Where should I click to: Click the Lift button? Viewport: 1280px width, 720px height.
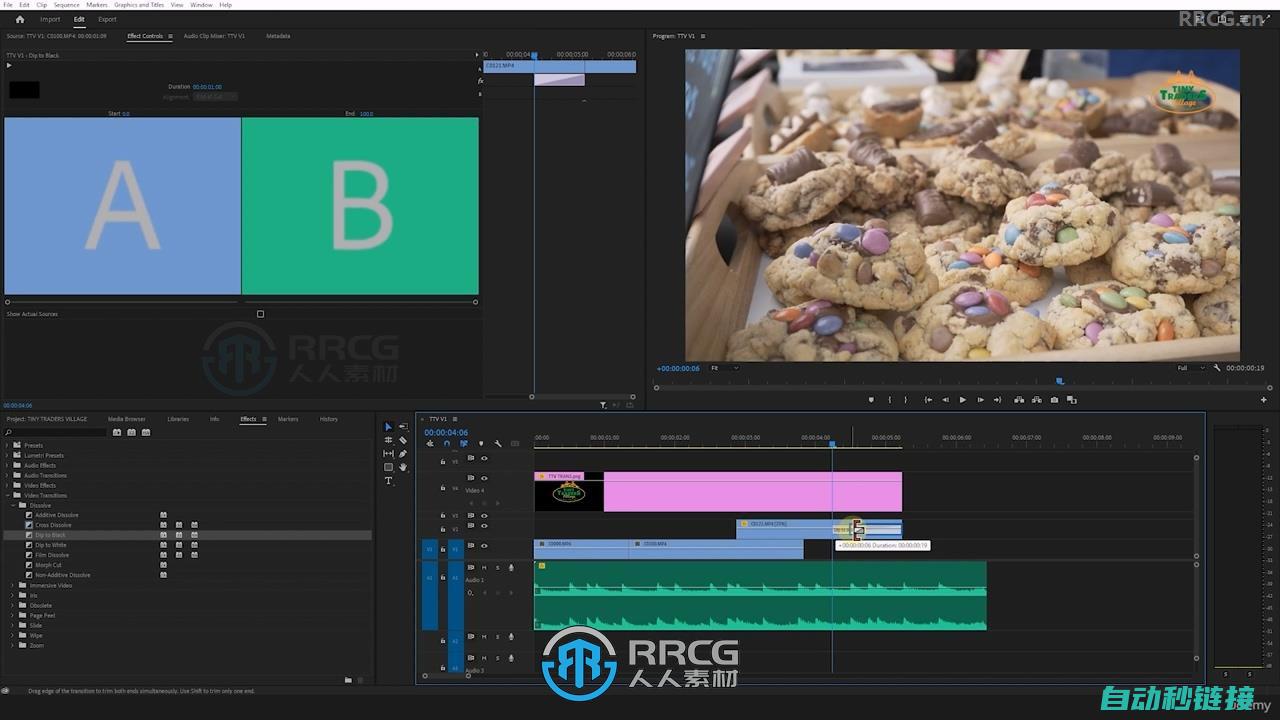(1019, 400)
